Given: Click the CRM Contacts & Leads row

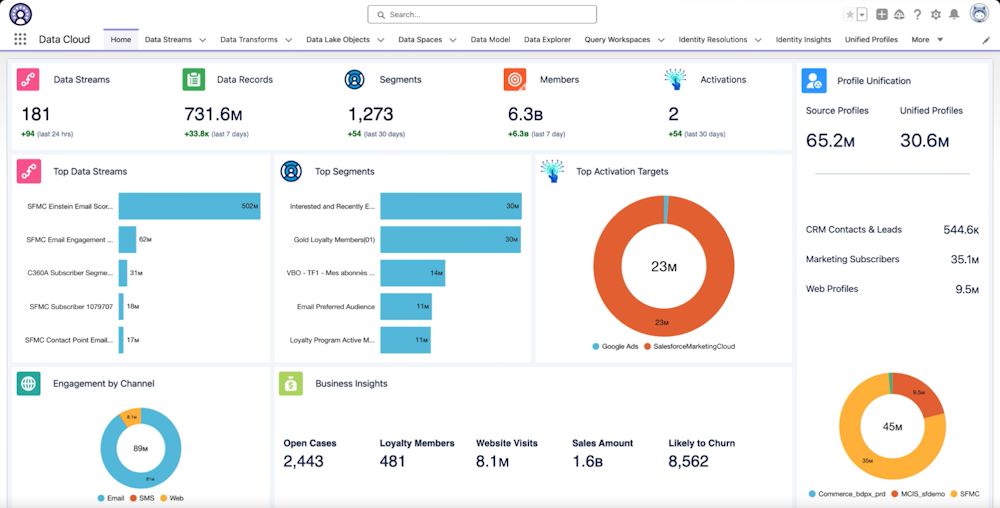Looking at the screenshot, I should click(x=892, y=229).
